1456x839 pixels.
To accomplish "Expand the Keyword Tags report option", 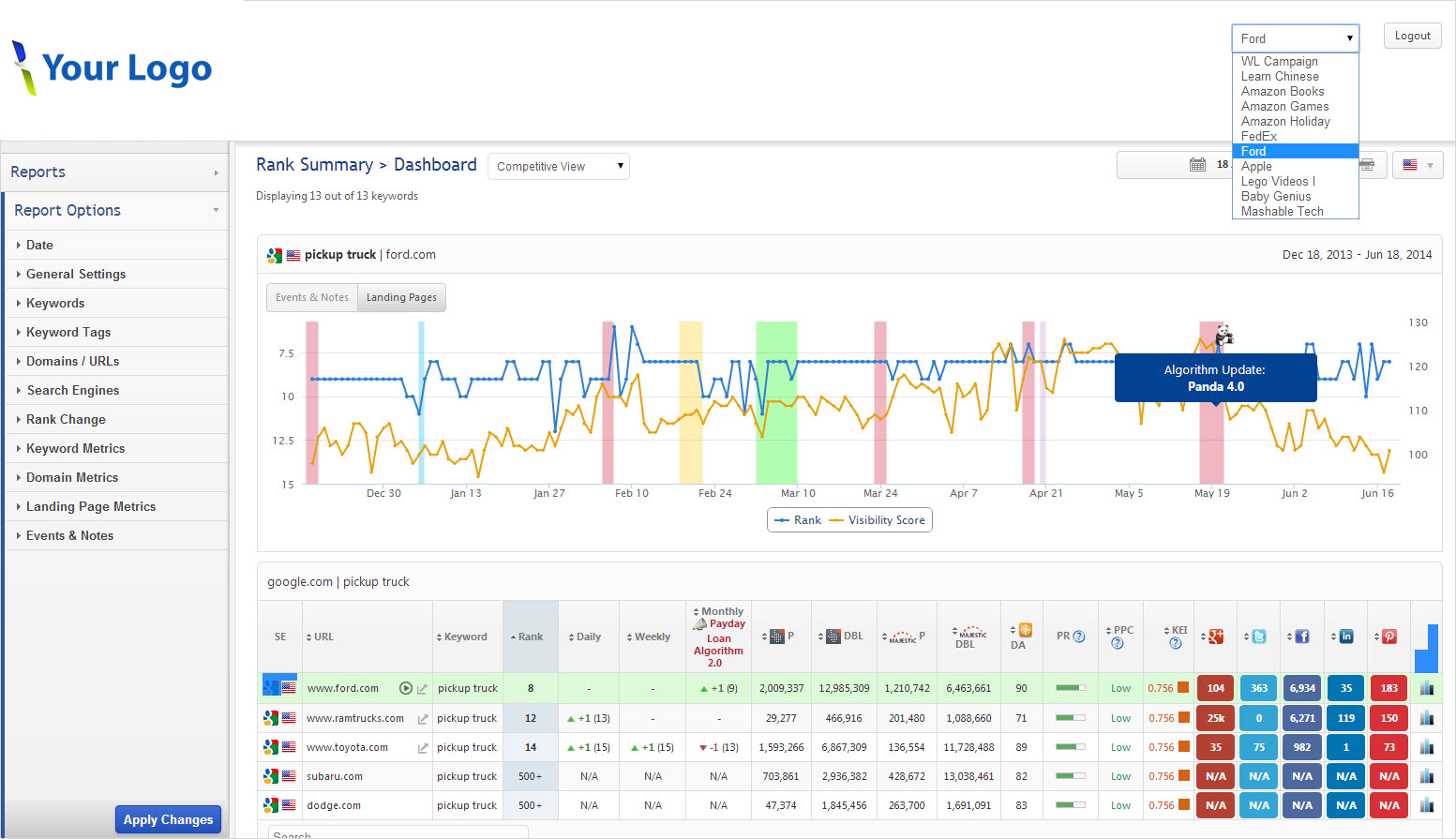I will (68, 332).
